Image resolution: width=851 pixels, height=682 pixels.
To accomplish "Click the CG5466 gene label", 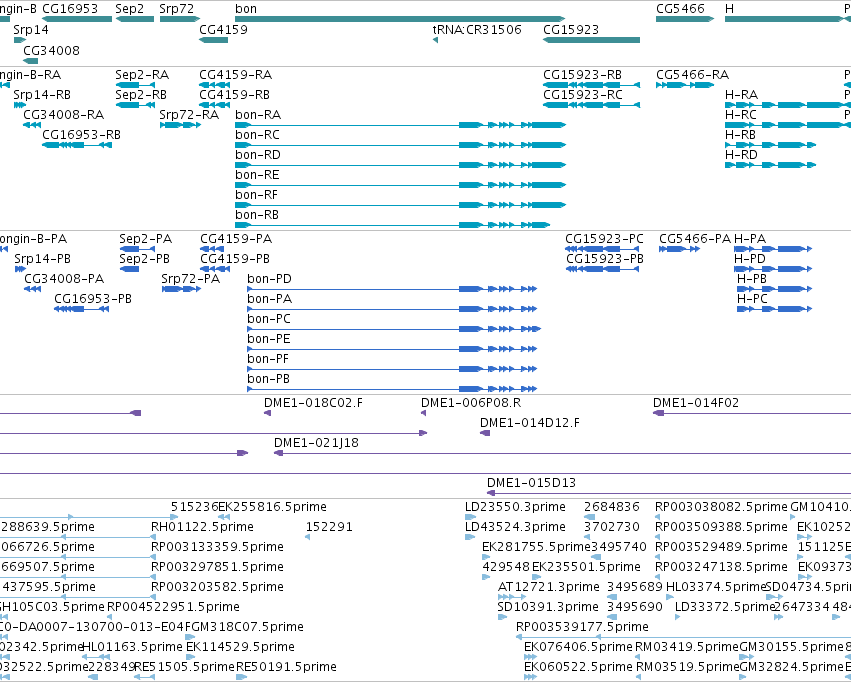I will (680, 9).
